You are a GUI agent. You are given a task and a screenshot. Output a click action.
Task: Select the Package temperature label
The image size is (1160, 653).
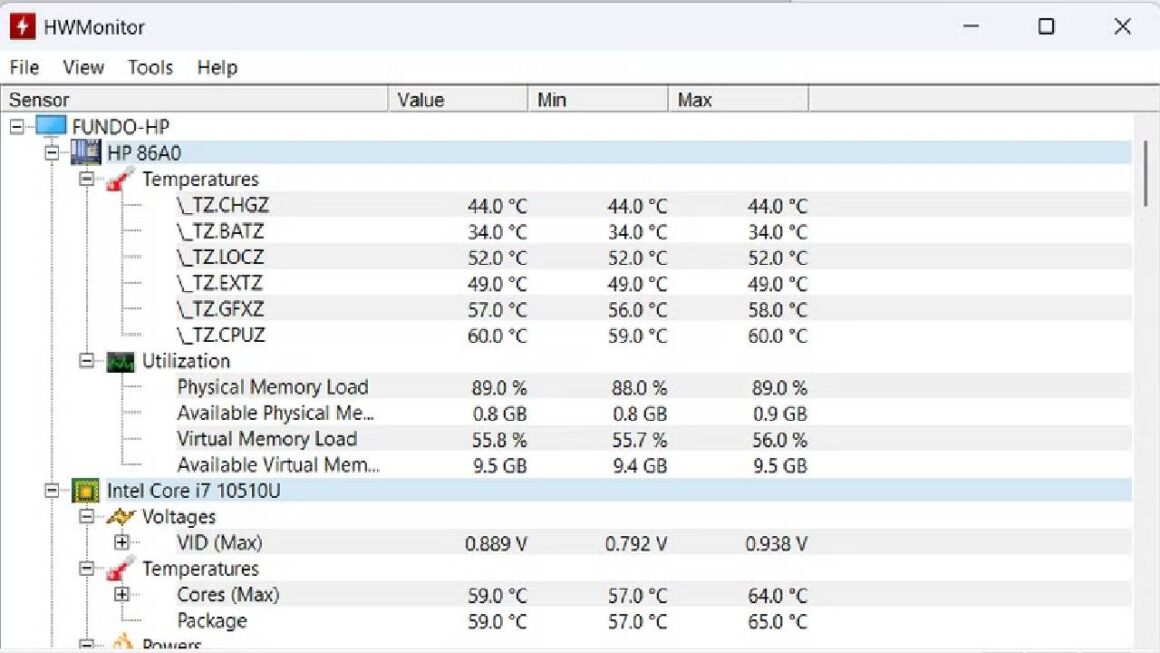click(x=212, y=621)
